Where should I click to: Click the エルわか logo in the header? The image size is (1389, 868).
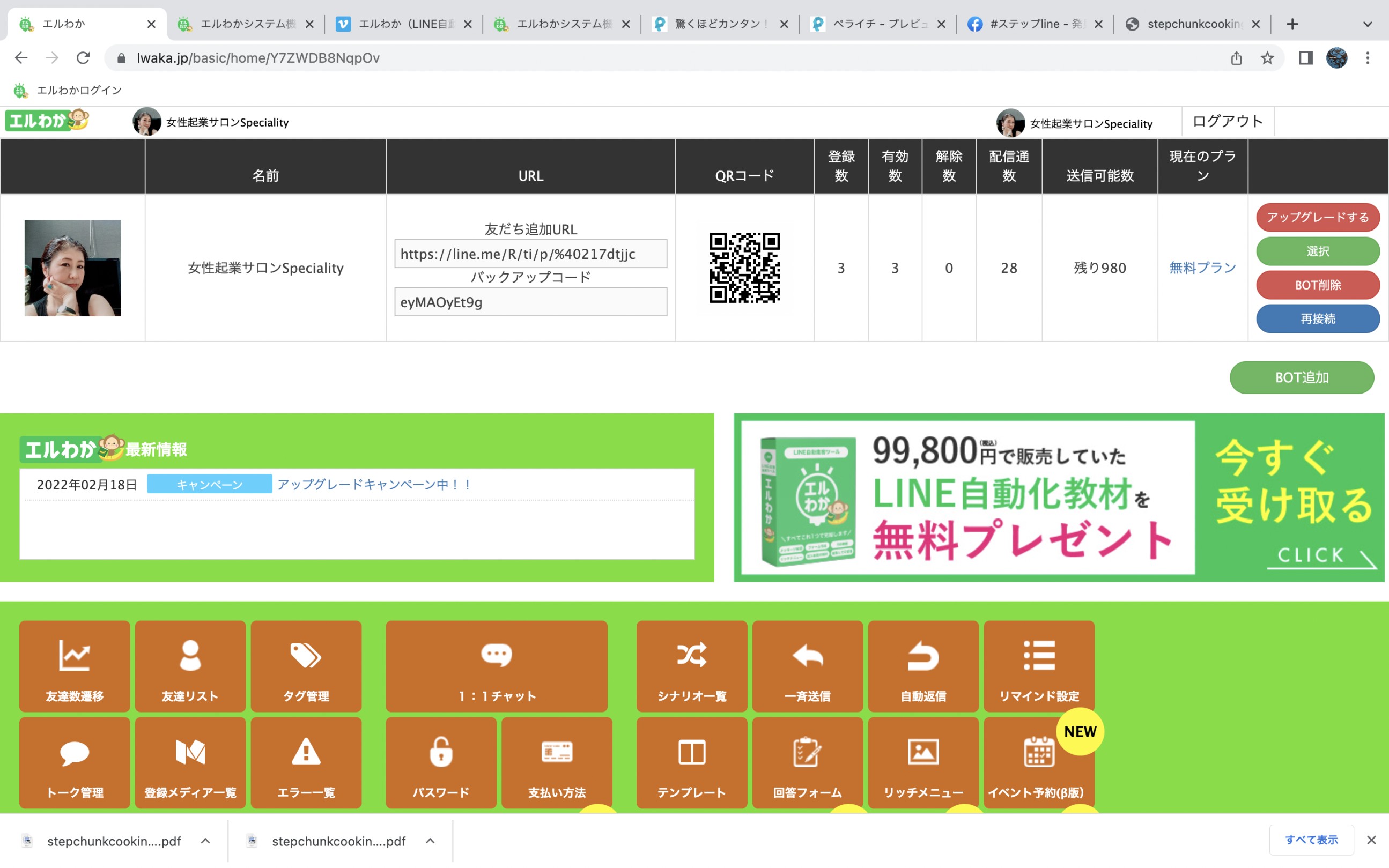[x=47, y=120]
